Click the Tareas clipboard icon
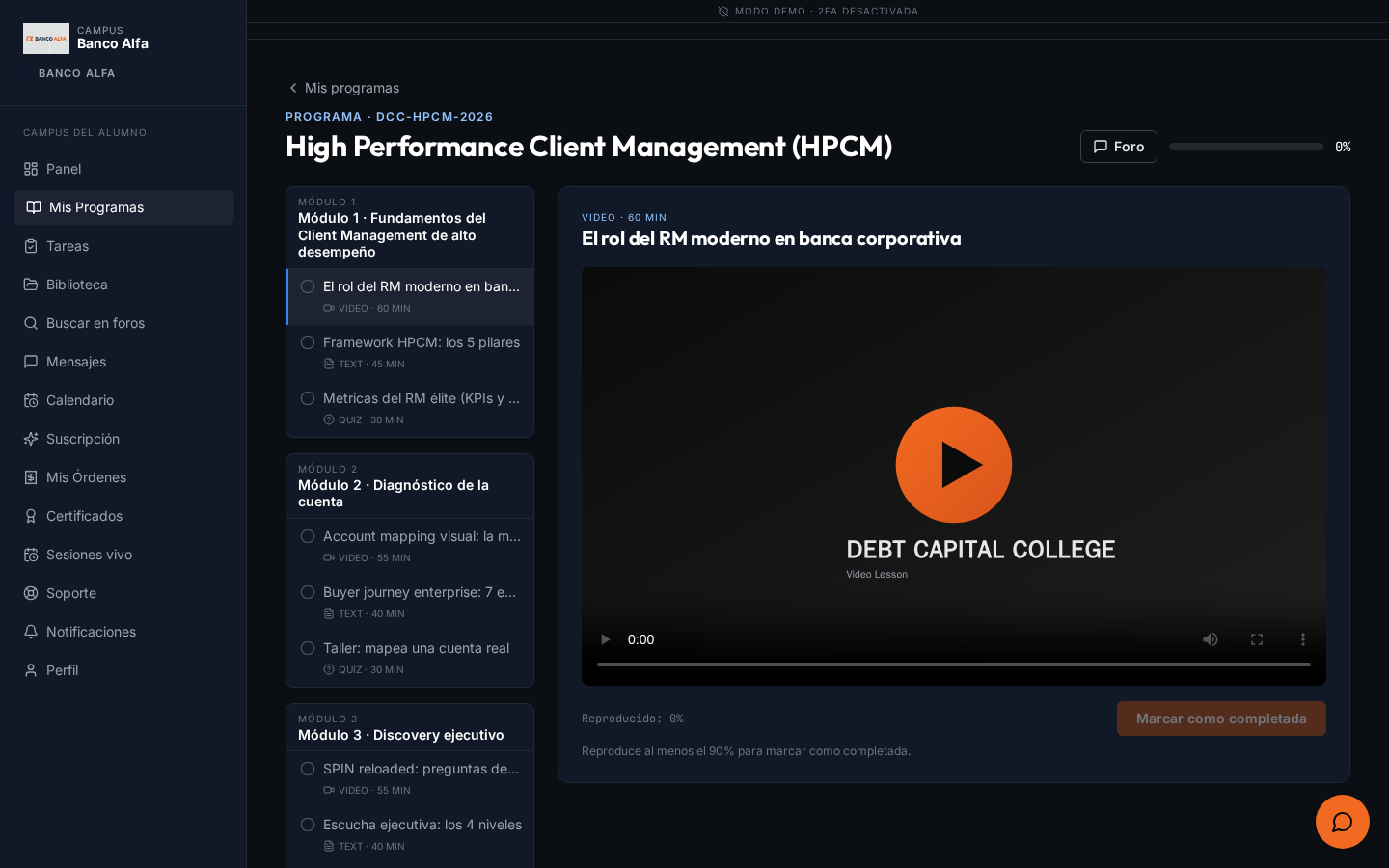Image resolution: width=1389 pixels, height=868 pixels. point(31,246)
